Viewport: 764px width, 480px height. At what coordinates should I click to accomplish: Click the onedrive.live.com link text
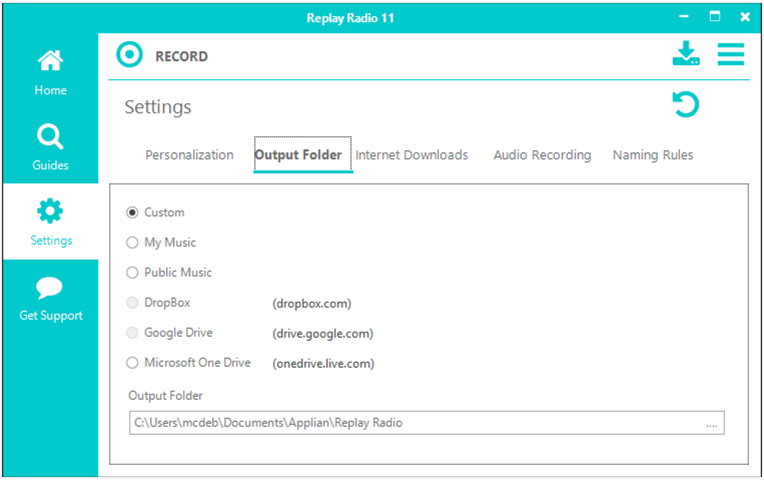pyautogui.click(x=324, y=364)
